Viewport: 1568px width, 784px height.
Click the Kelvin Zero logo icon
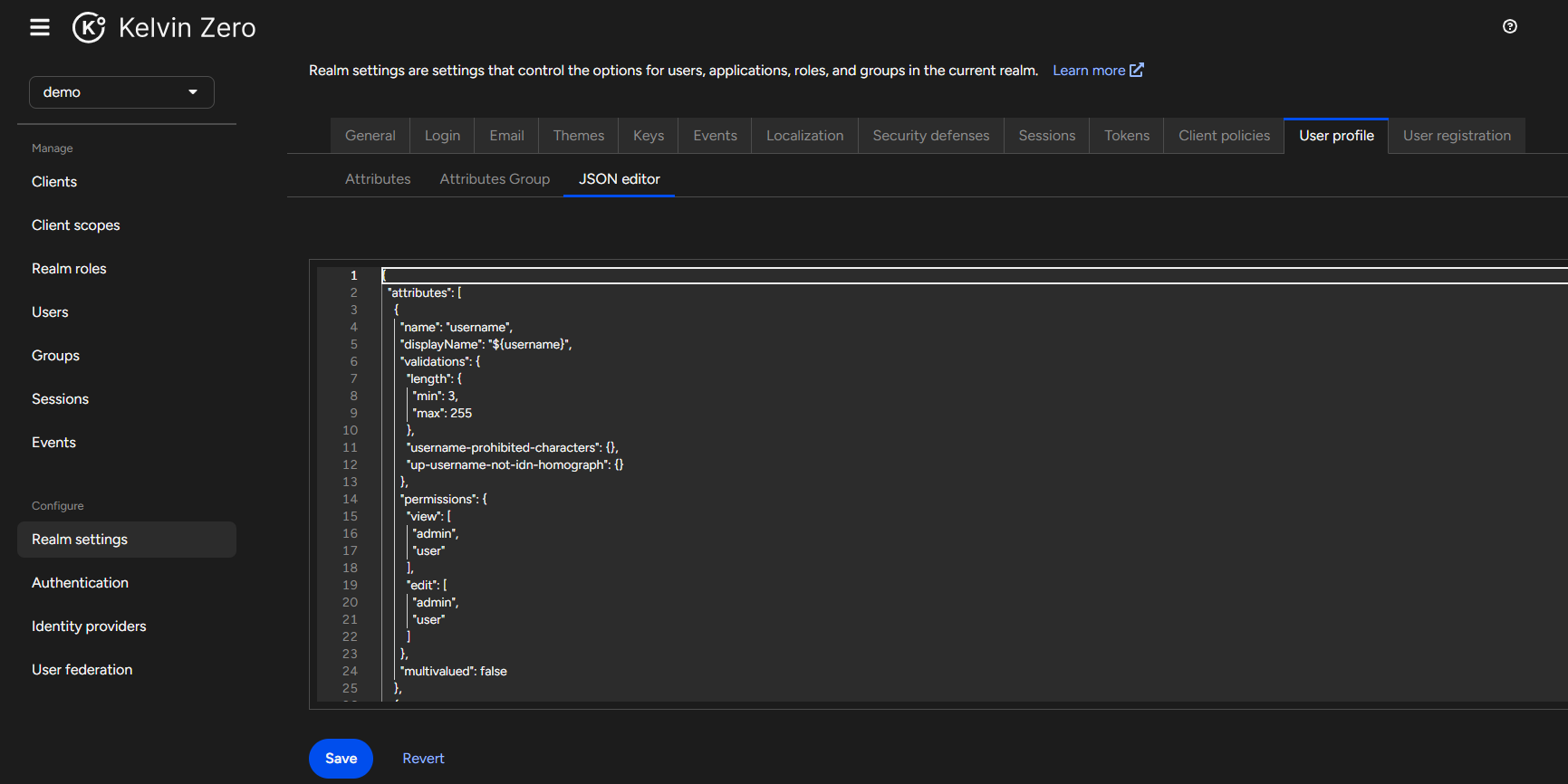(89, 27)
